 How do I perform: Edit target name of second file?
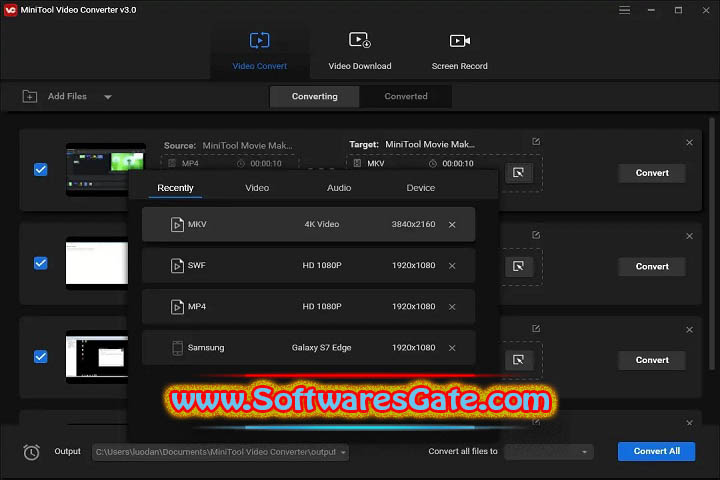coord(536,235)
